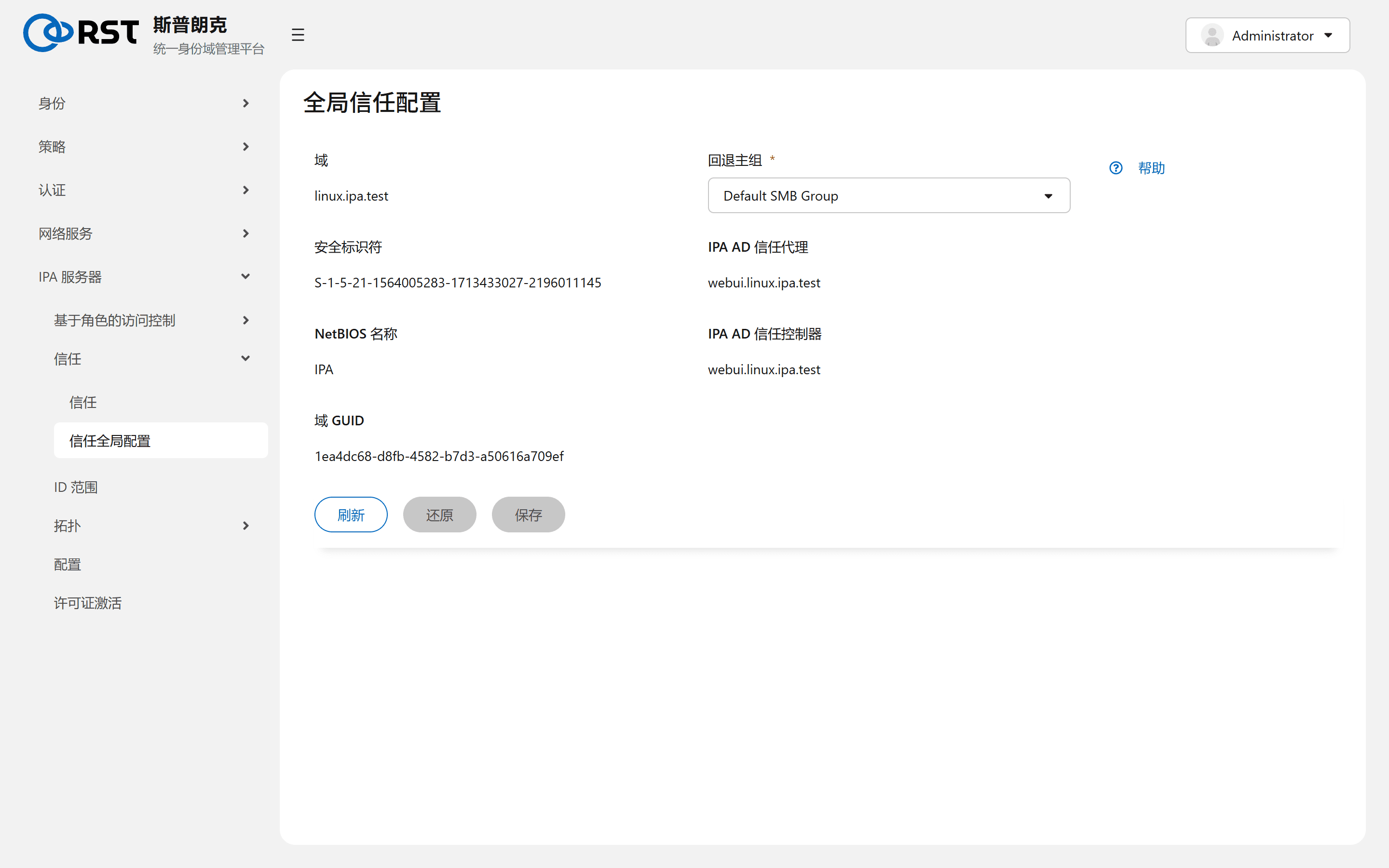Select 信任全局配置 in the sidebar
1389x868 pixels.
(x=161, y=441)
